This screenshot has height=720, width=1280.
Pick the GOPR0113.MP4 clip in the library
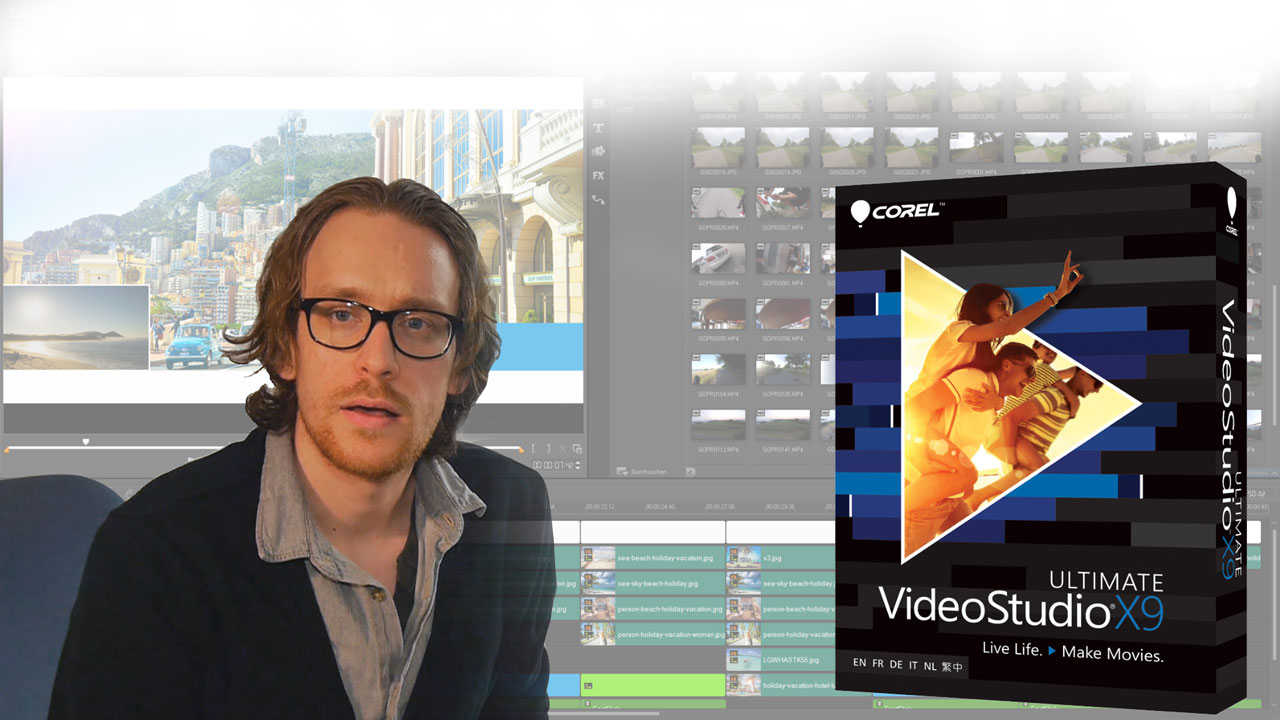[718, 425]
